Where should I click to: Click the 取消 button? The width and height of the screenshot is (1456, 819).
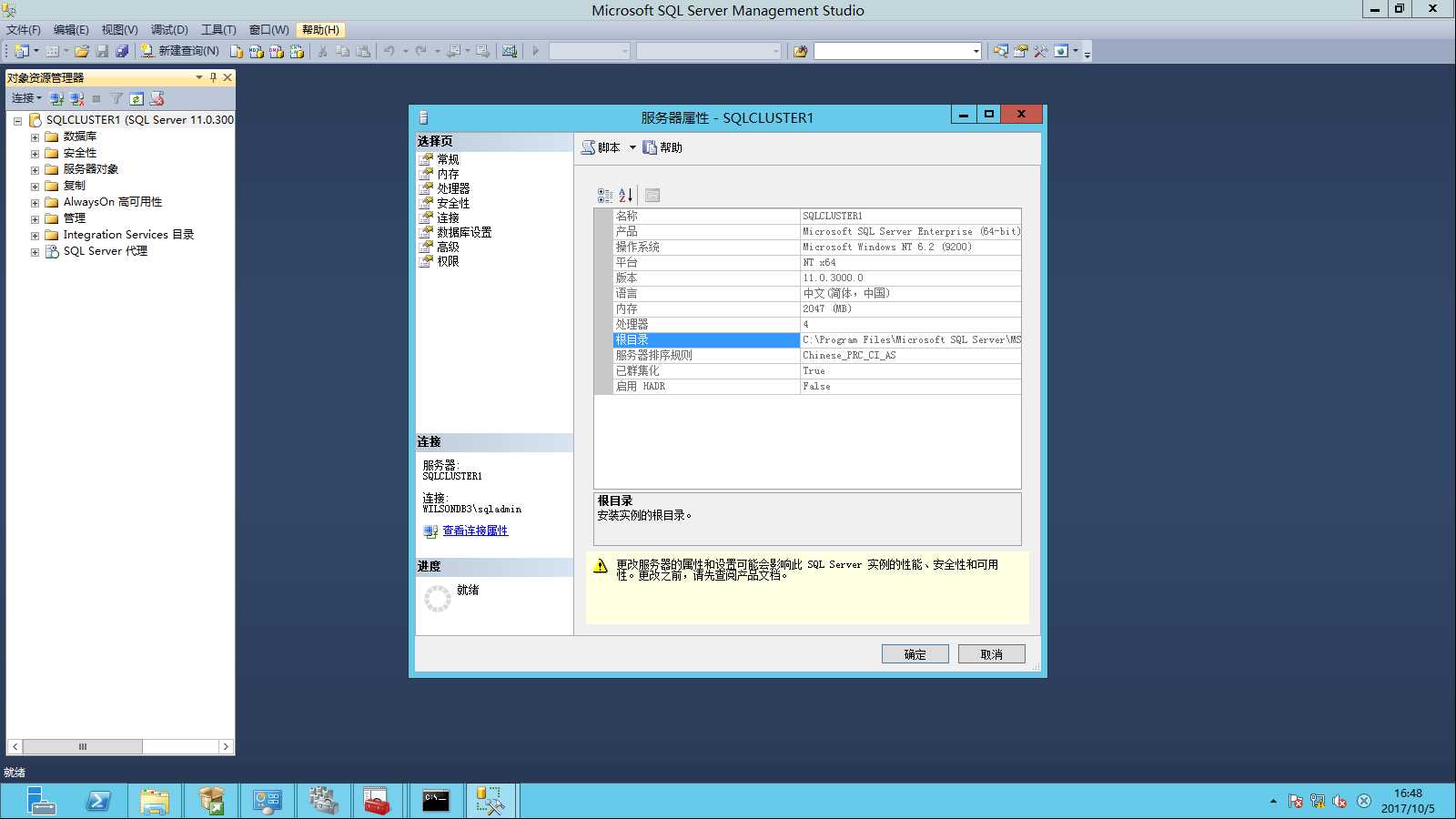(992, 654)
